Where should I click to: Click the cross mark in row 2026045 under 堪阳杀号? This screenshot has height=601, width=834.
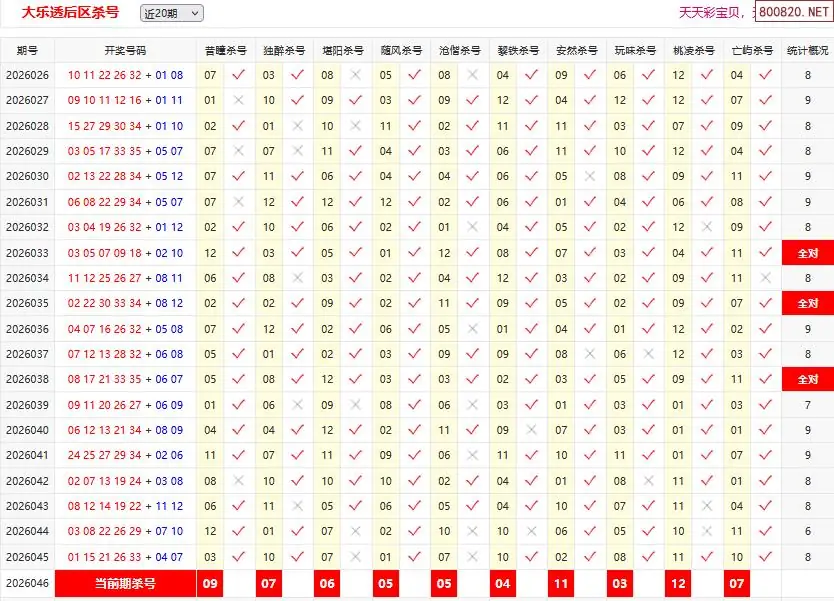(355, 557)
